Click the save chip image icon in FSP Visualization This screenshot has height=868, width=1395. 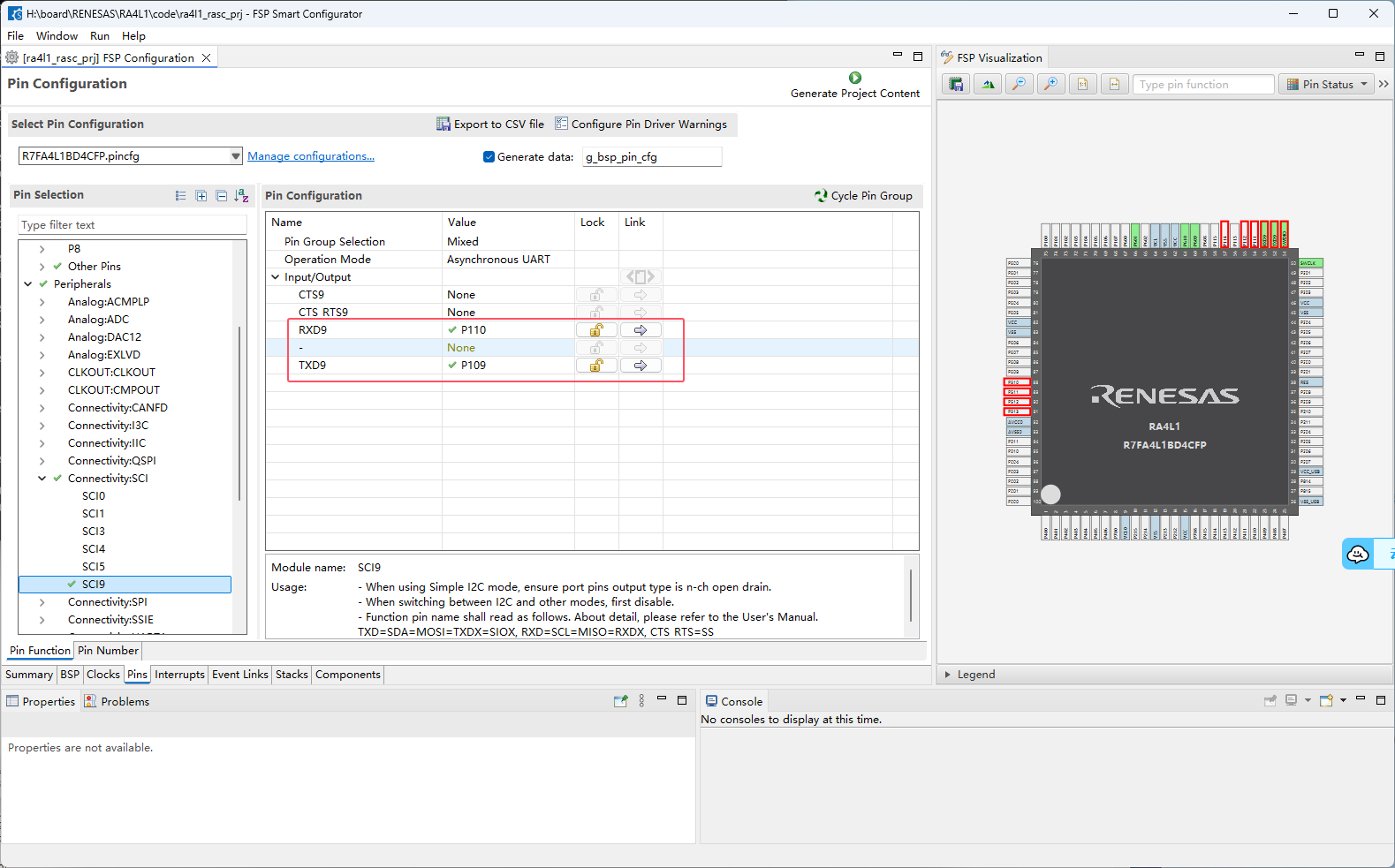tap(955, 84)
